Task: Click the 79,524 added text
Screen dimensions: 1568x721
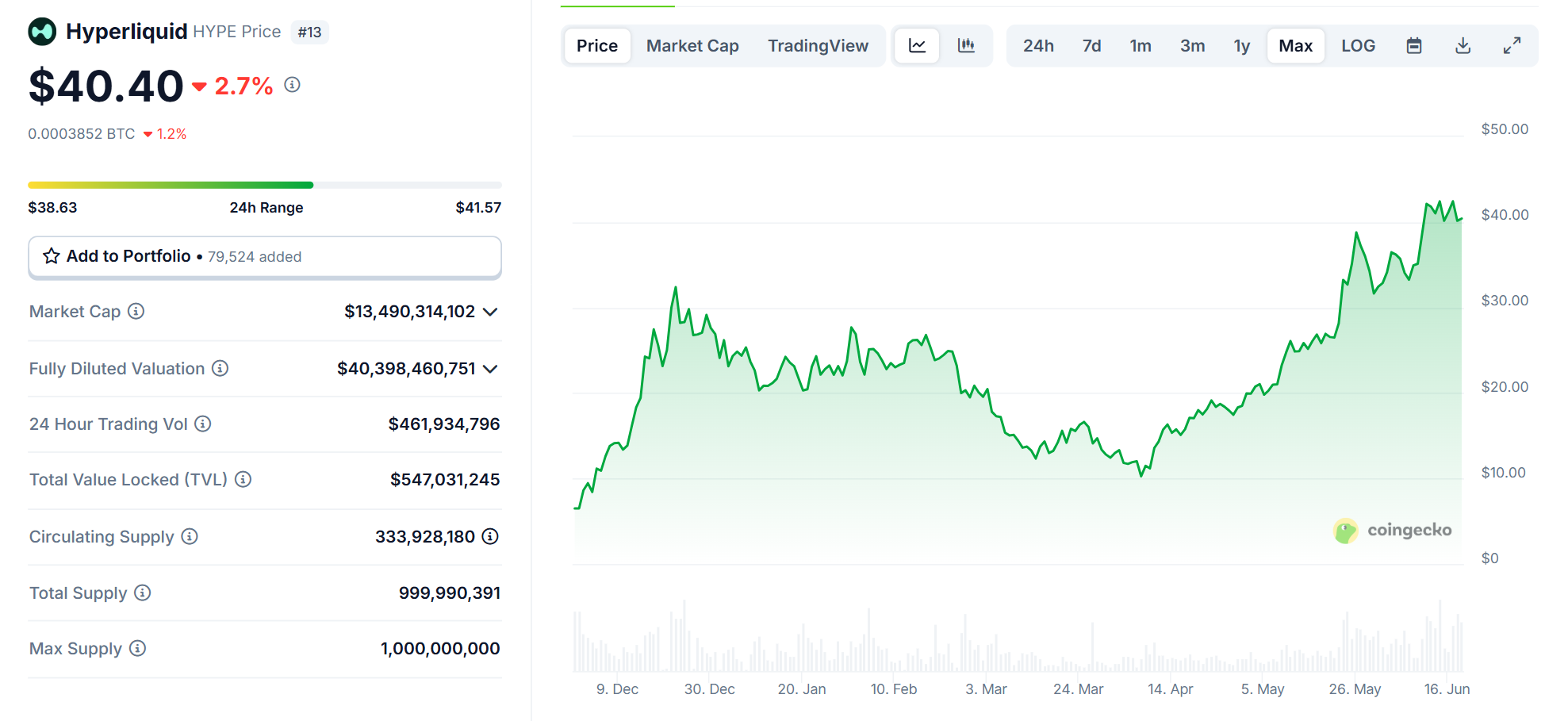Action: tap(255, 257)
